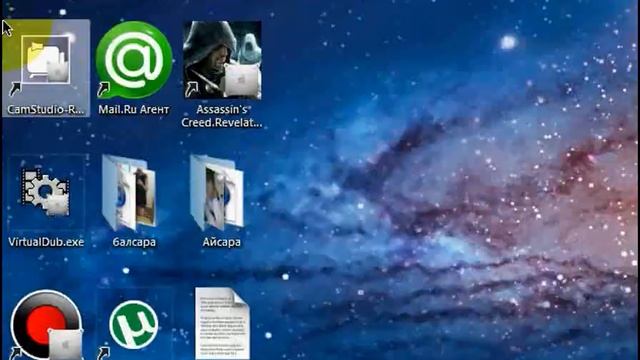Click the "балсара" folder name
The width and height of the screenshot is (640, 360).
click(134, 242)
